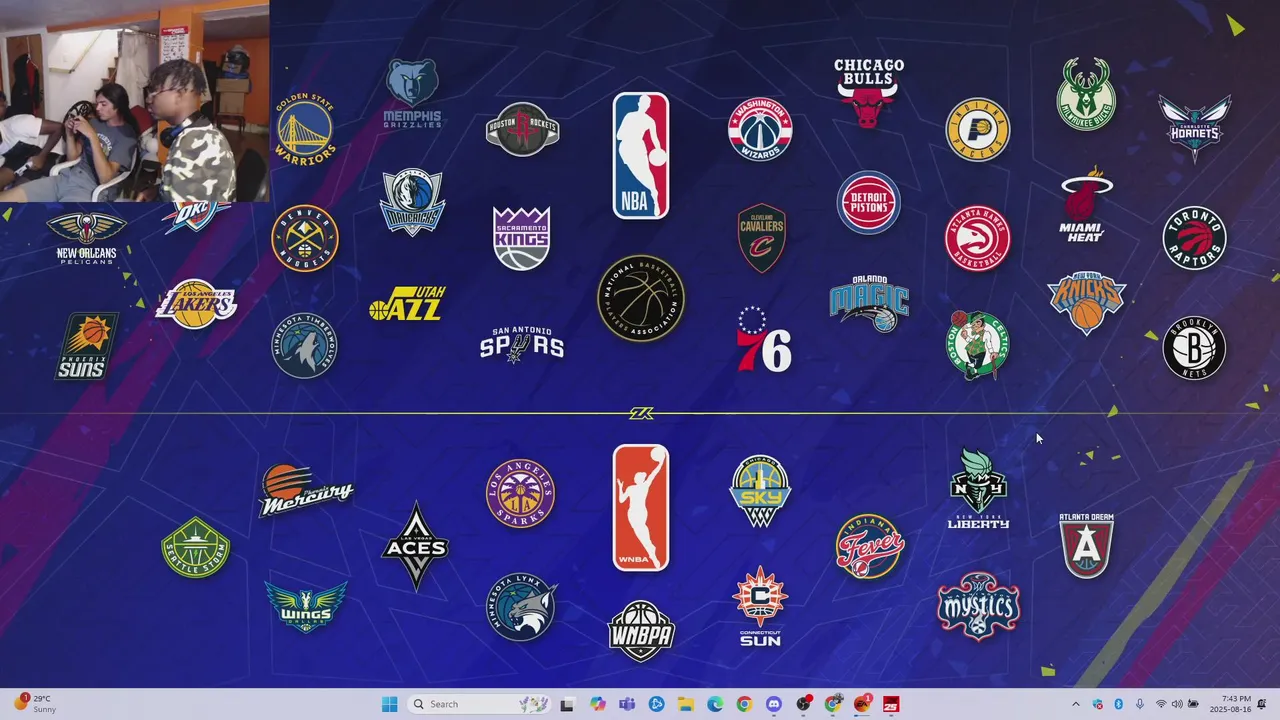Click the Dallas Mavericks logo
The width and height of the screenshot is (1280, 720).
click(412, 202)
